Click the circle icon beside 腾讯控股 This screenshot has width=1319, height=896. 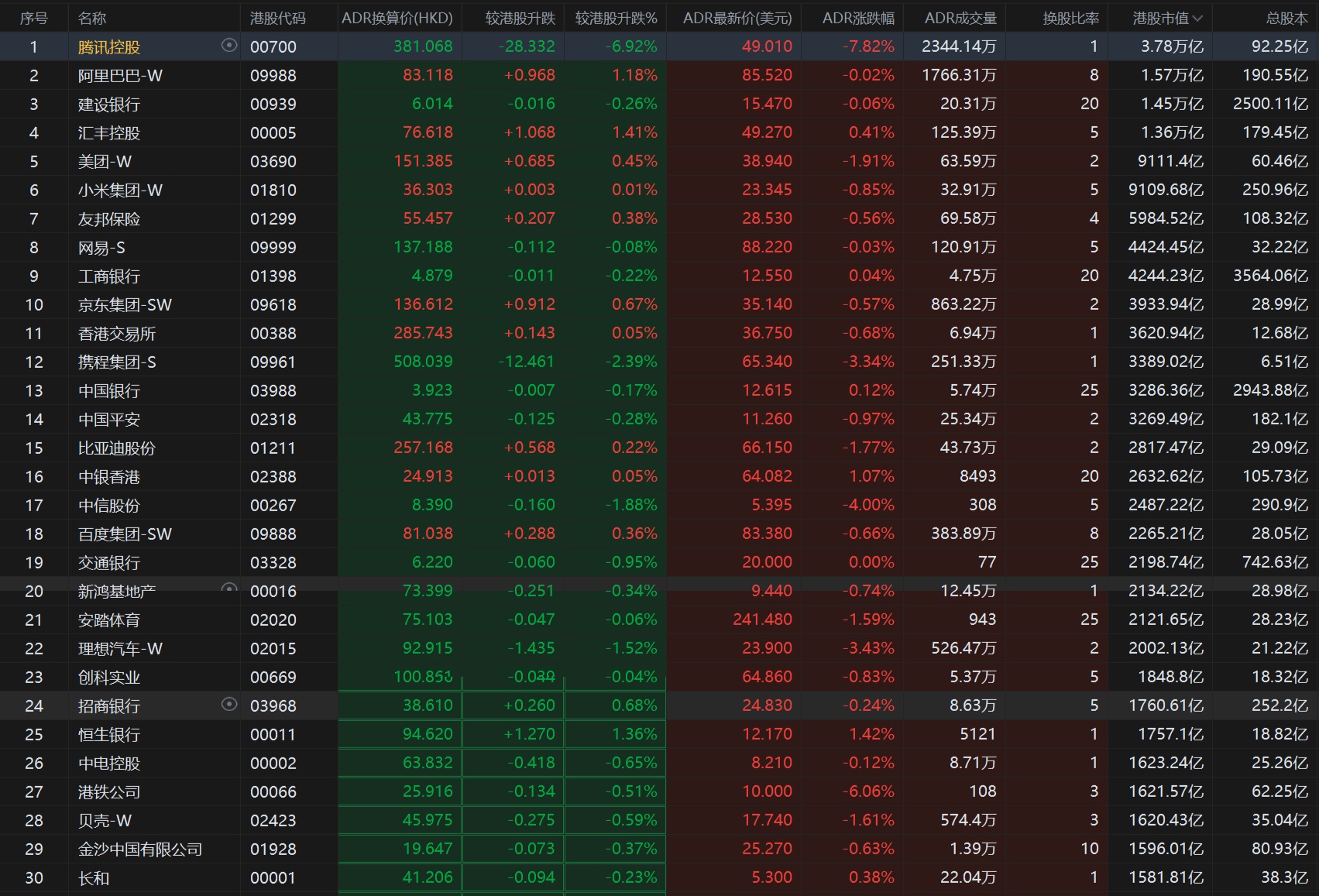[228, 46]
